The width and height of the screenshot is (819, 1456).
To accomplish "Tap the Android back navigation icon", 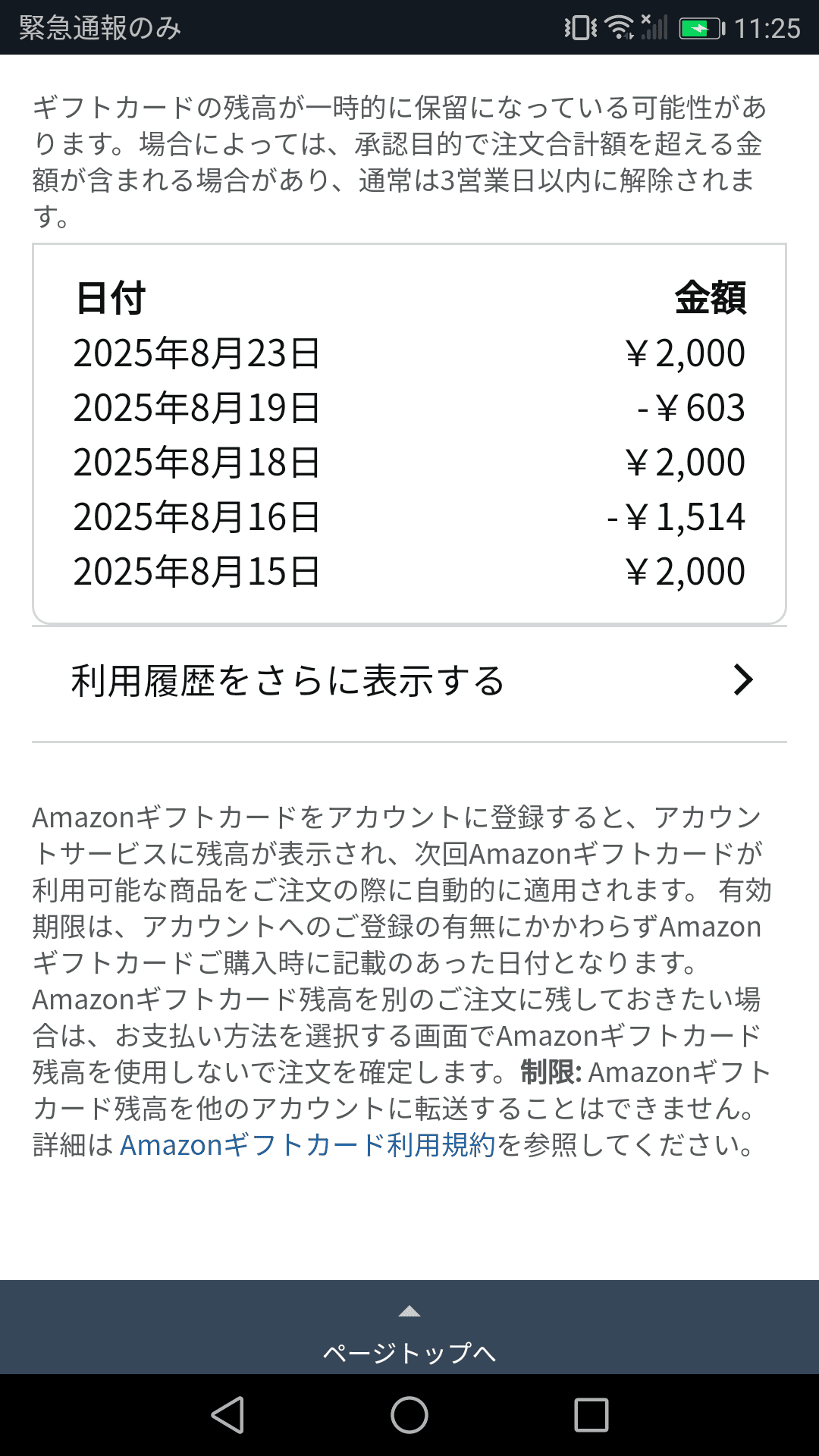I will [227, 1415].
